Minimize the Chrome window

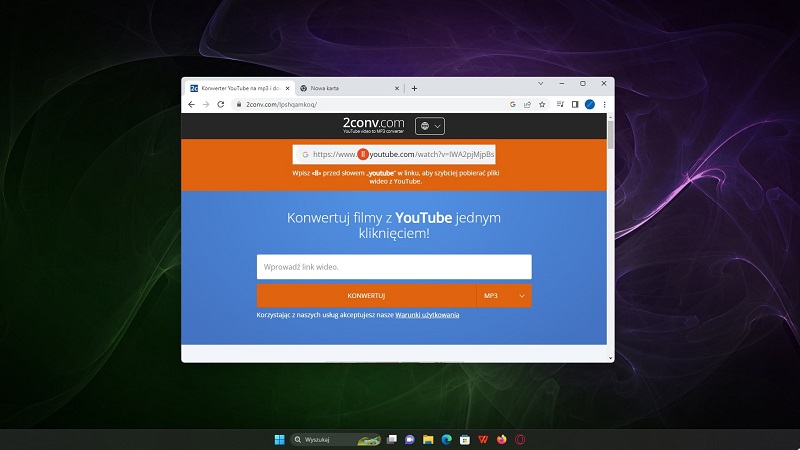(562, 83)
